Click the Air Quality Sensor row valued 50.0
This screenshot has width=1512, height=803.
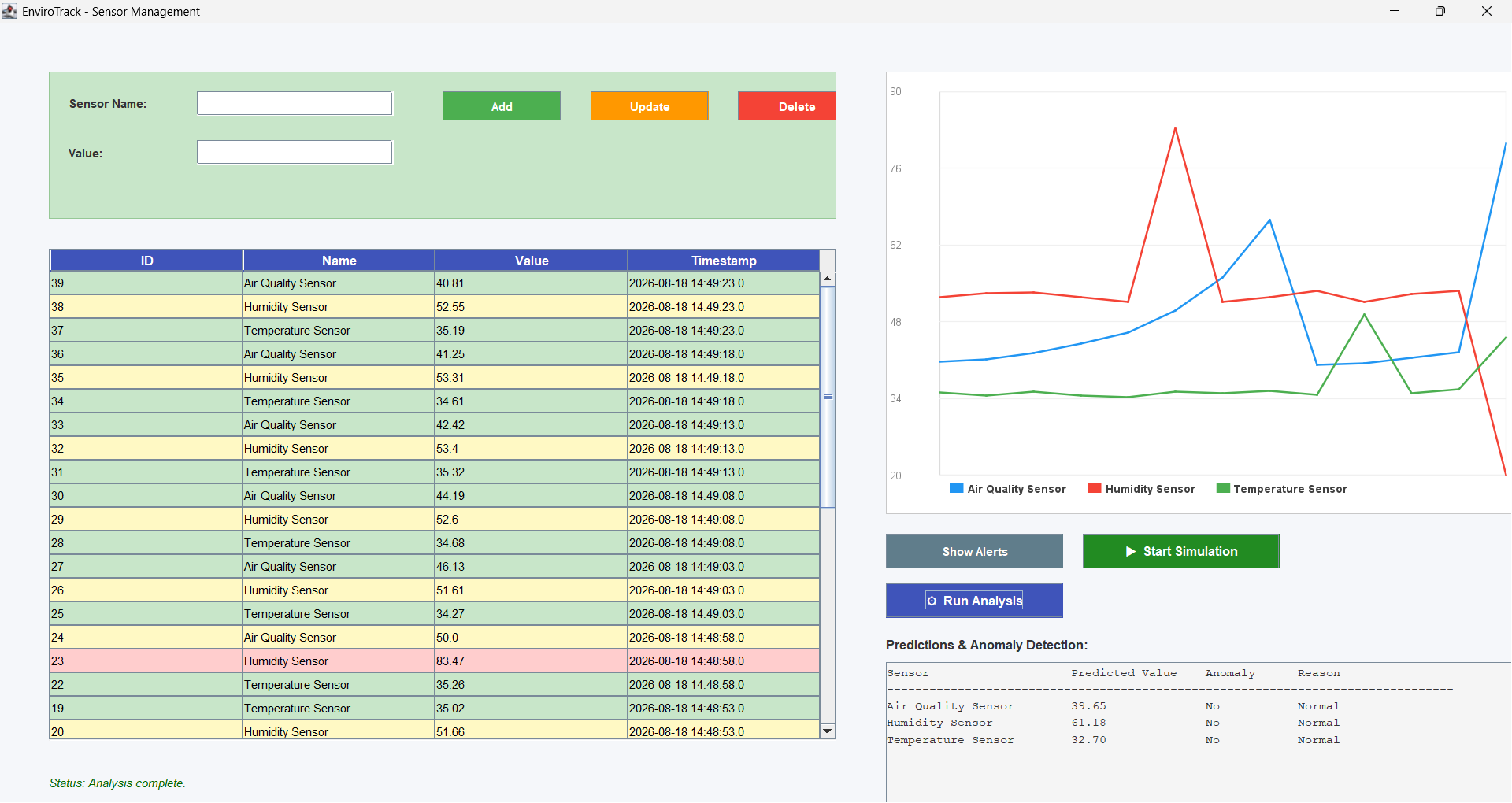(435, 638)
